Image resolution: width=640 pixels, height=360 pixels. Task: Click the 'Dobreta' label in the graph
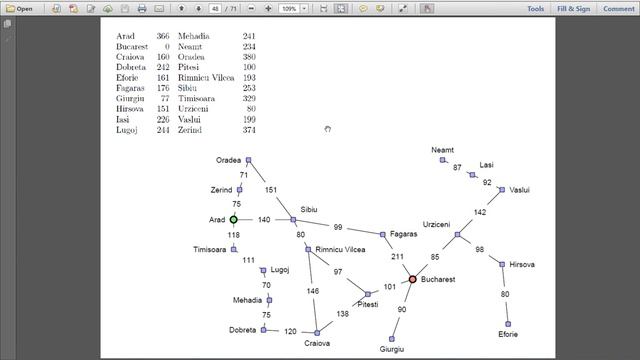pos(242,330)
